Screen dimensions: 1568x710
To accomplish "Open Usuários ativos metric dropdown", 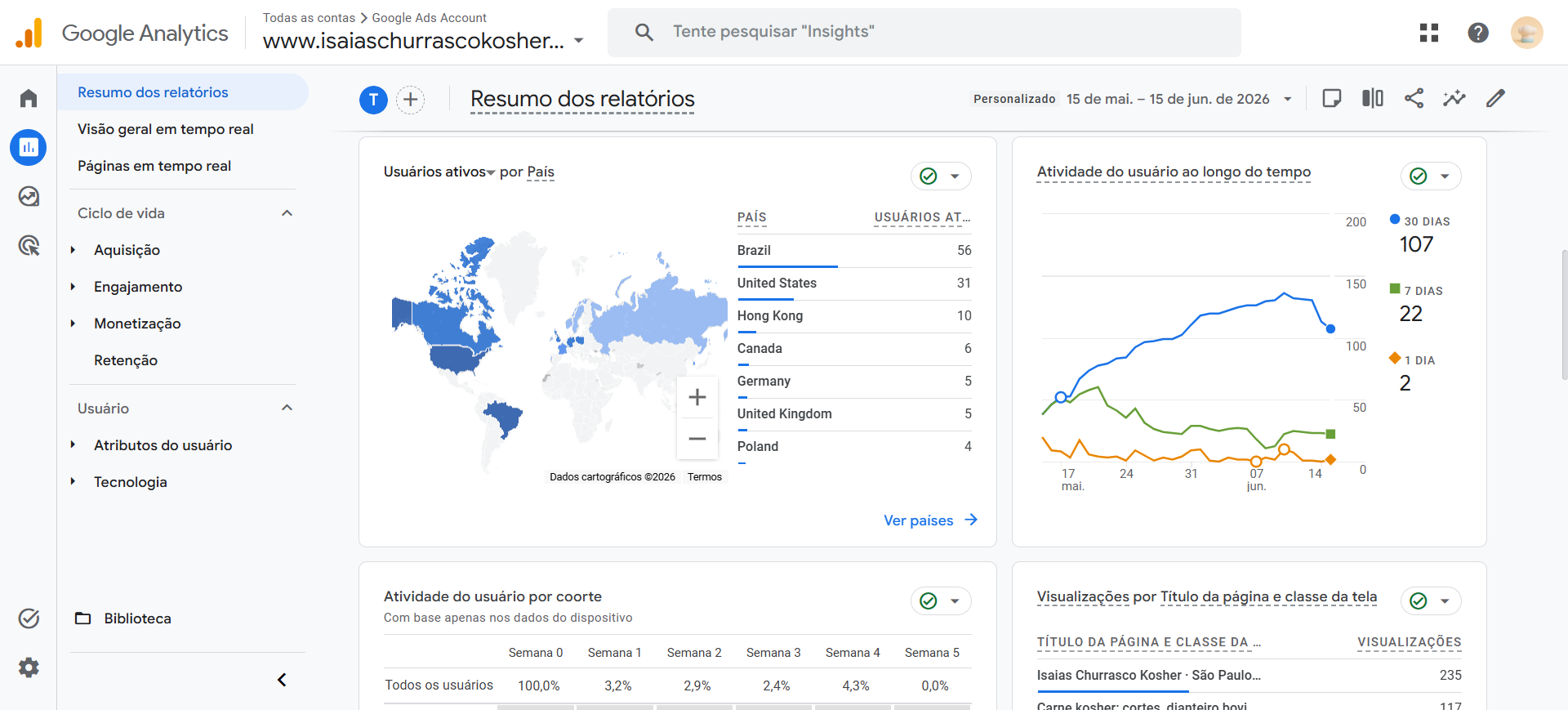I will coord(491,172).
